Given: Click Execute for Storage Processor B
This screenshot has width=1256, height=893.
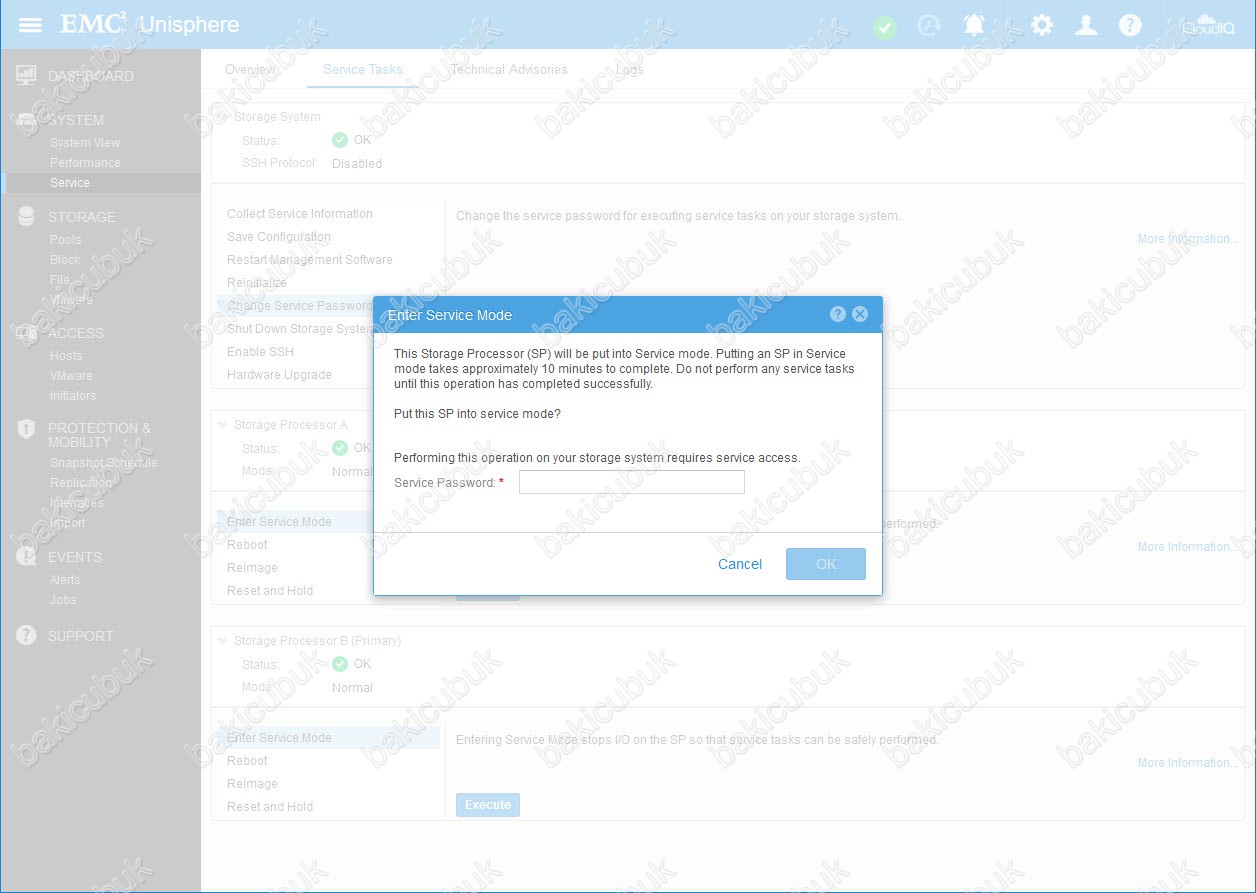Looking at the screenshot, I should pyautogui.click(x=488, y=805).
